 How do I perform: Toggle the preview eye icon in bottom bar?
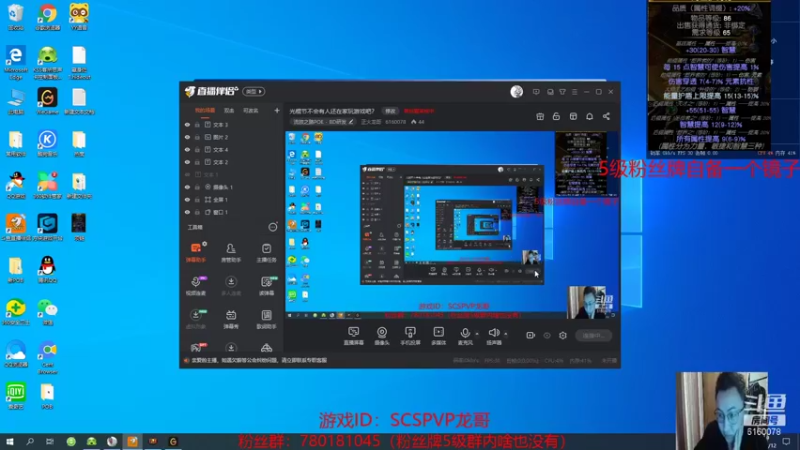click(547, 335)
